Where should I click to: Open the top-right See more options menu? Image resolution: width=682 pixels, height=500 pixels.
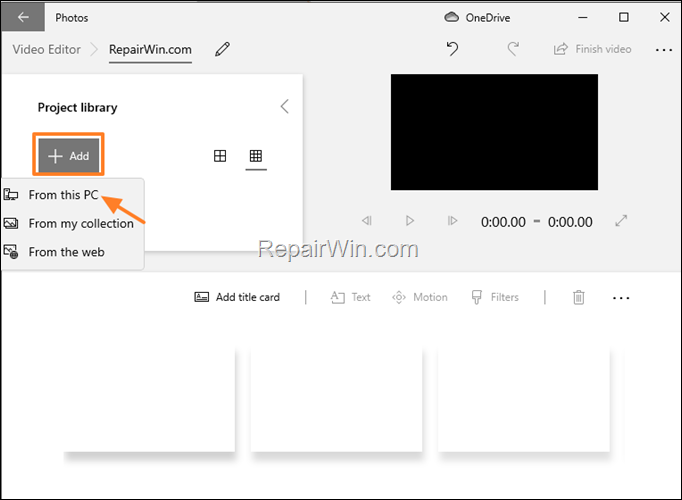(x=664, y=50)
